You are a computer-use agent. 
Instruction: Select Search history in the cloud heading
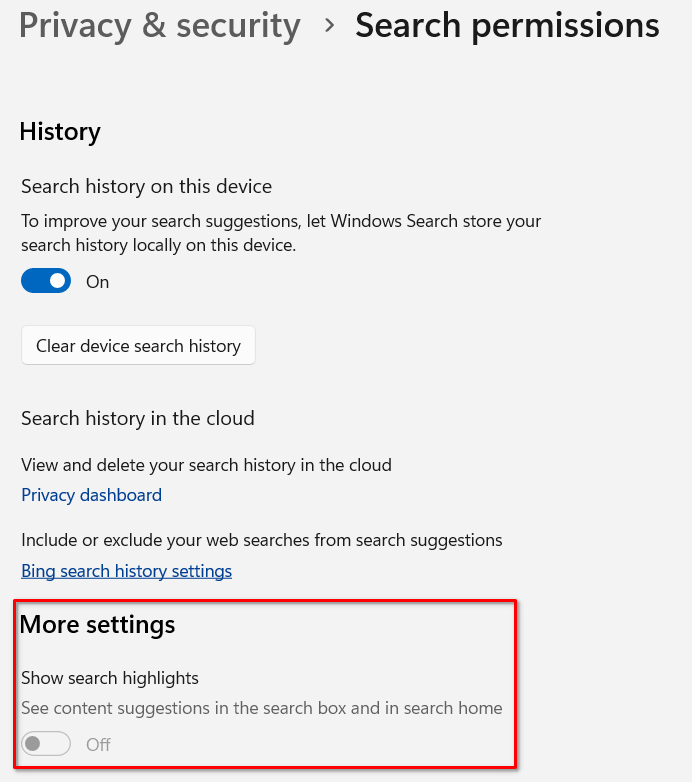click(138, 418)
